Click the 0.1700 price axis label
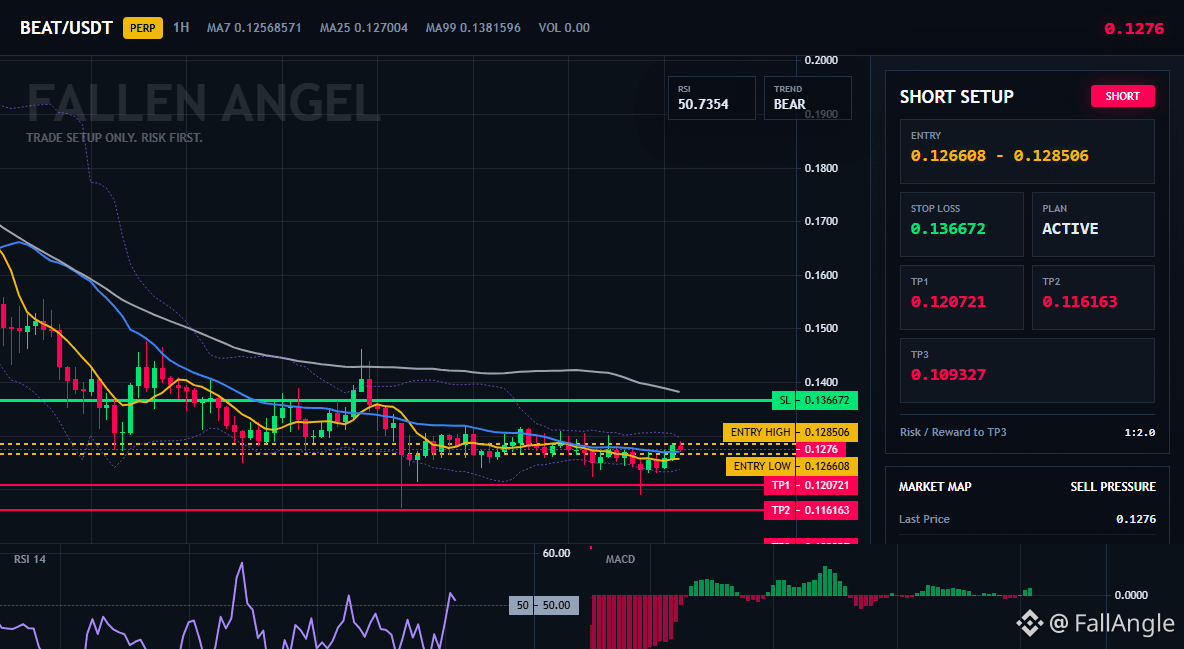This screenshot has width=1184, height=649. point(822,221)
